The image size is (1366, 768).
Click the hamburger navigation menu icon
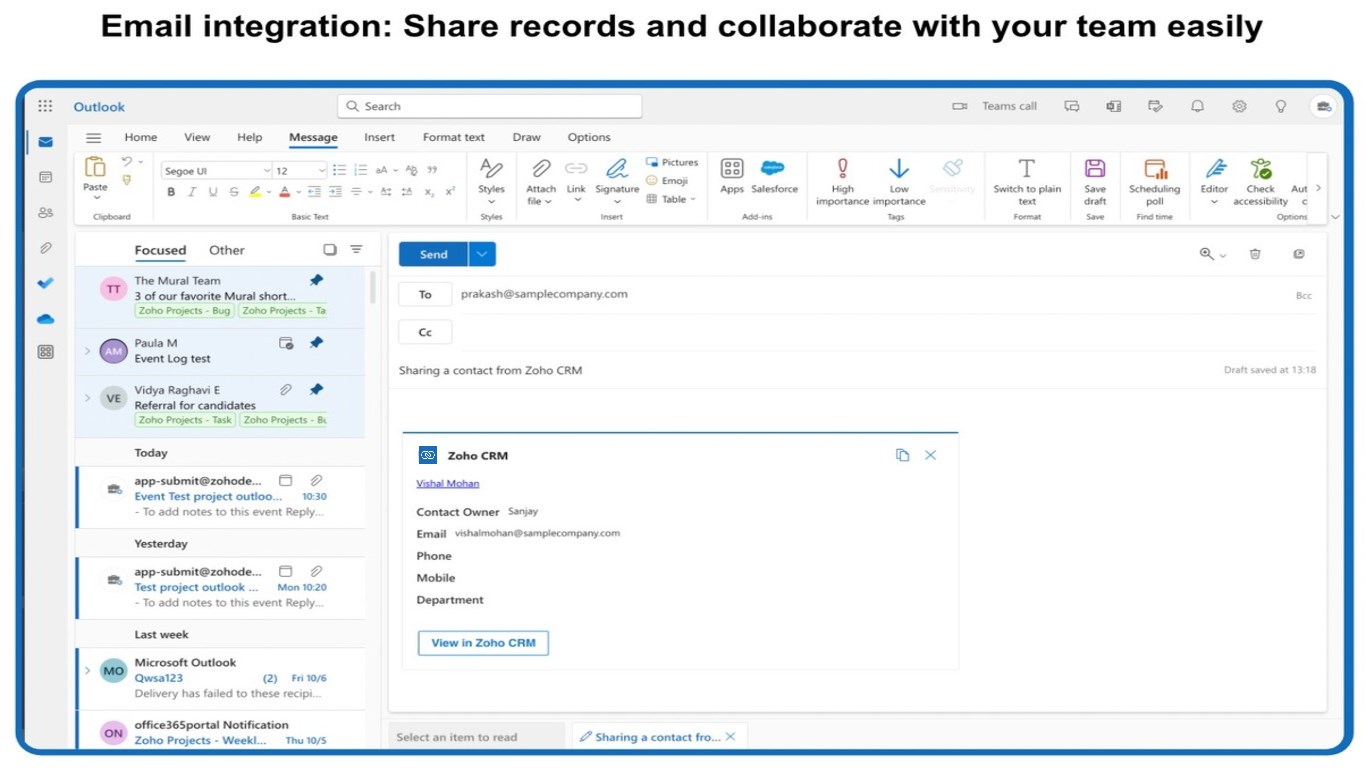coord(93,138)
